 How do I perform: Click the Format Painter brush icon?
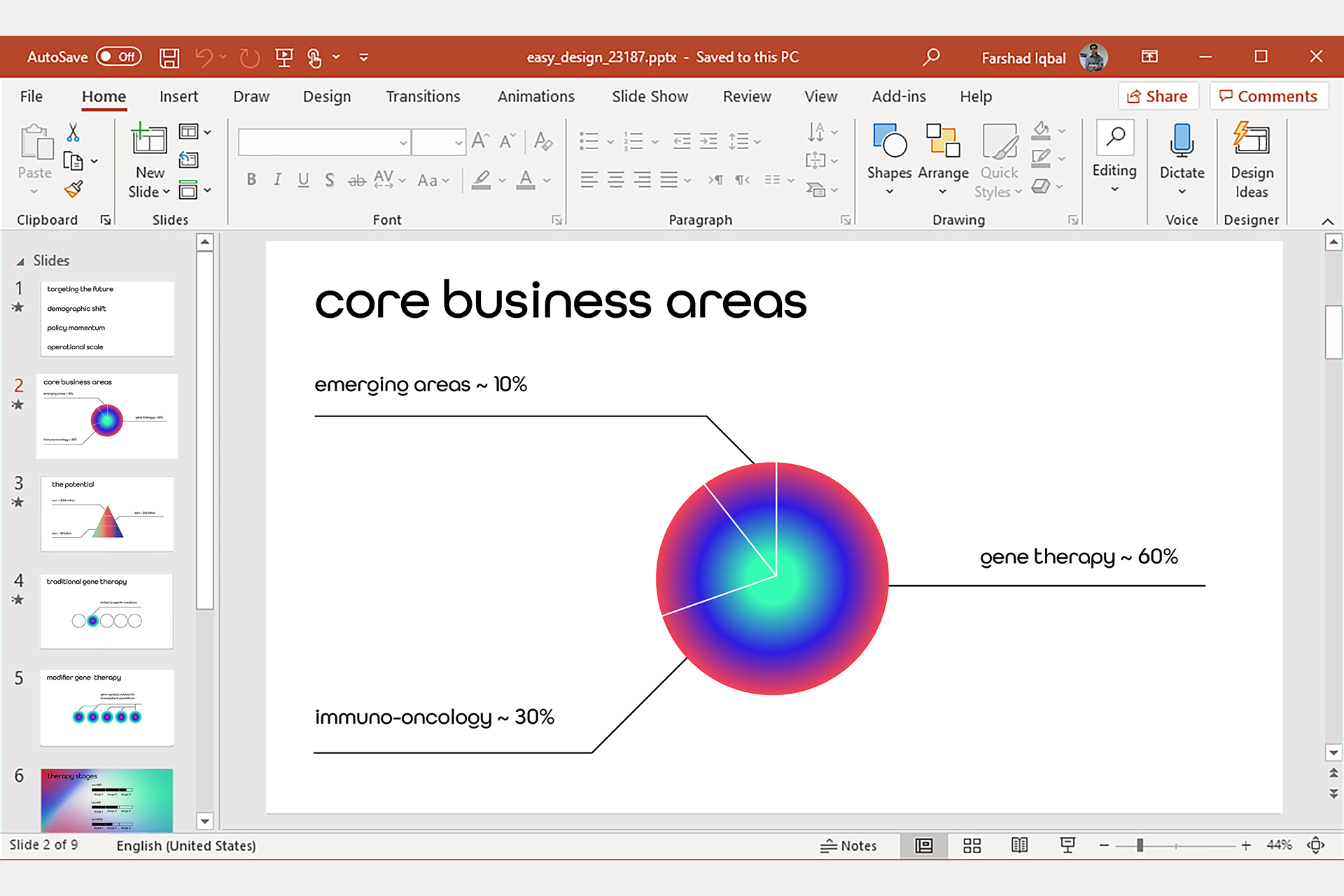coord(73,189)
